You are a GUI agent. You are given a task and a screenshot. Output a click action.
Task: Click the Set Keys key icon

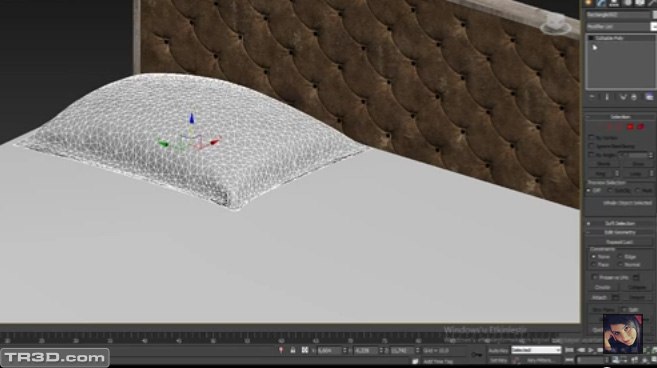pyautogui.click(x=477, y=355)
